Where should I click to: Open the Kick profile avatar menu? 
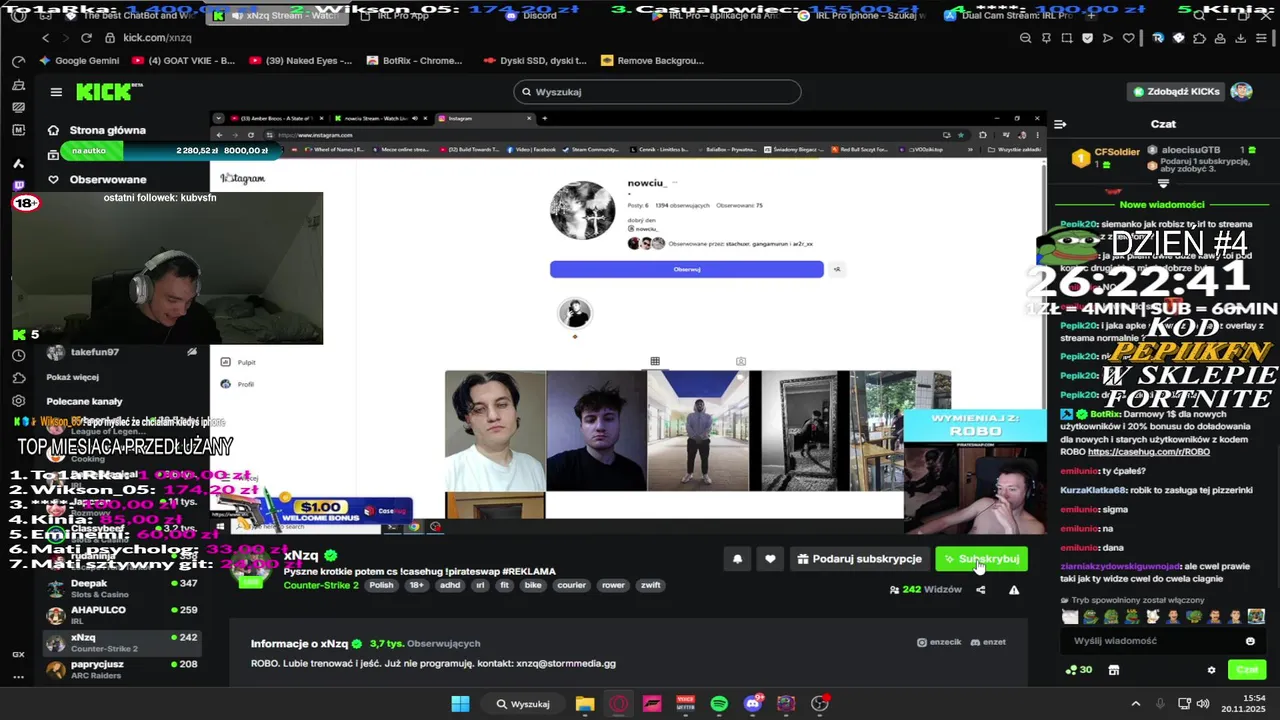(1241, 92)
